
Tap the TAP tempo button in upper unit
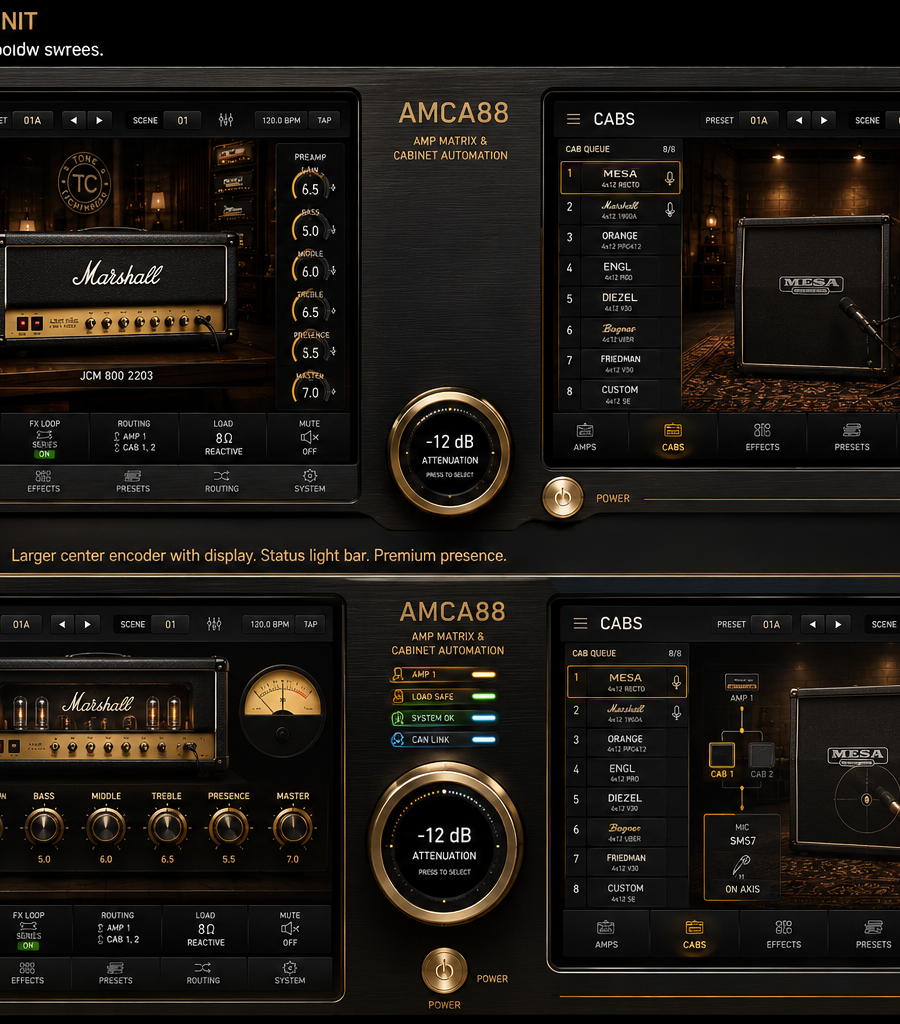[325, 120]
